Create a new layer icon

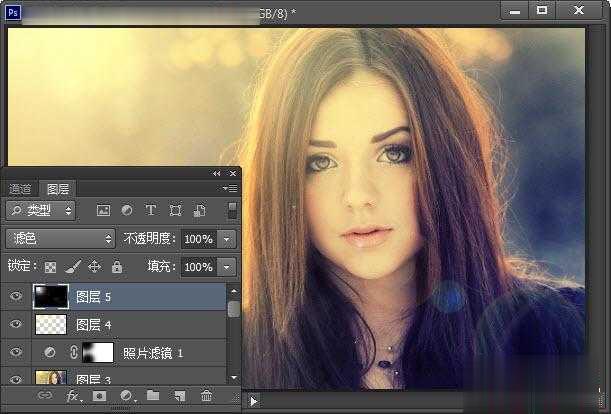coord(180,396)
